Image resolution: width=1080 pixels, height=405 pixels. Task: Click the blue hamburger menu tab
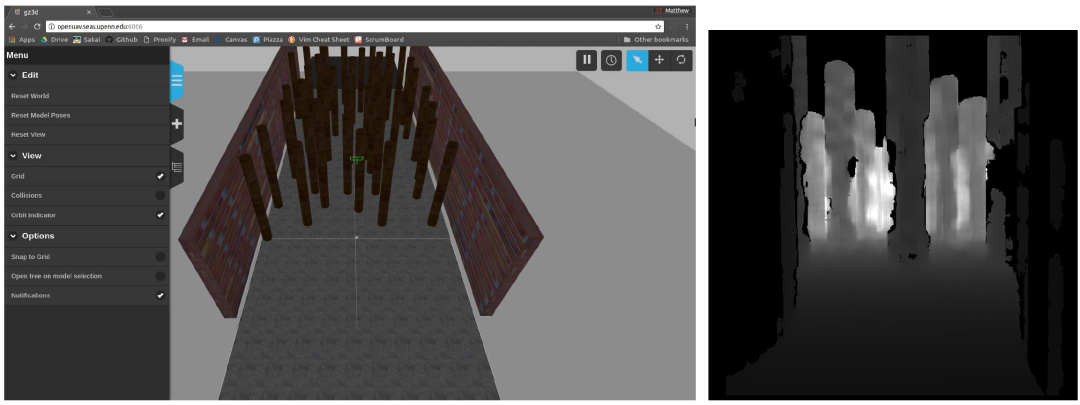177,81
